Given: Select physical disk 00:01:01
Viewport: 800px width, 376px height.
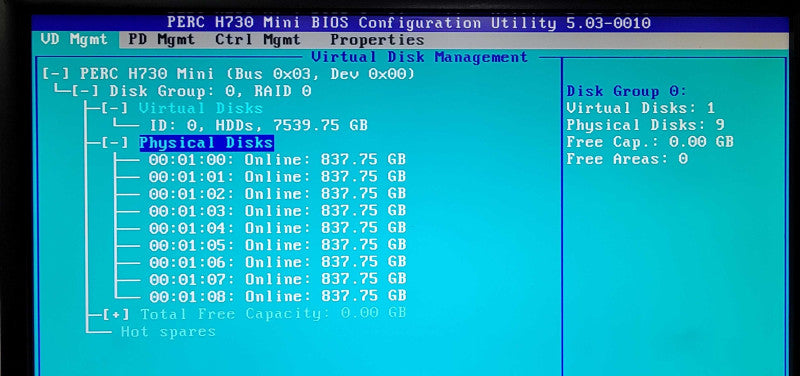Looking at the screenshot, I should pyautogui.click(x=278, y=177).
